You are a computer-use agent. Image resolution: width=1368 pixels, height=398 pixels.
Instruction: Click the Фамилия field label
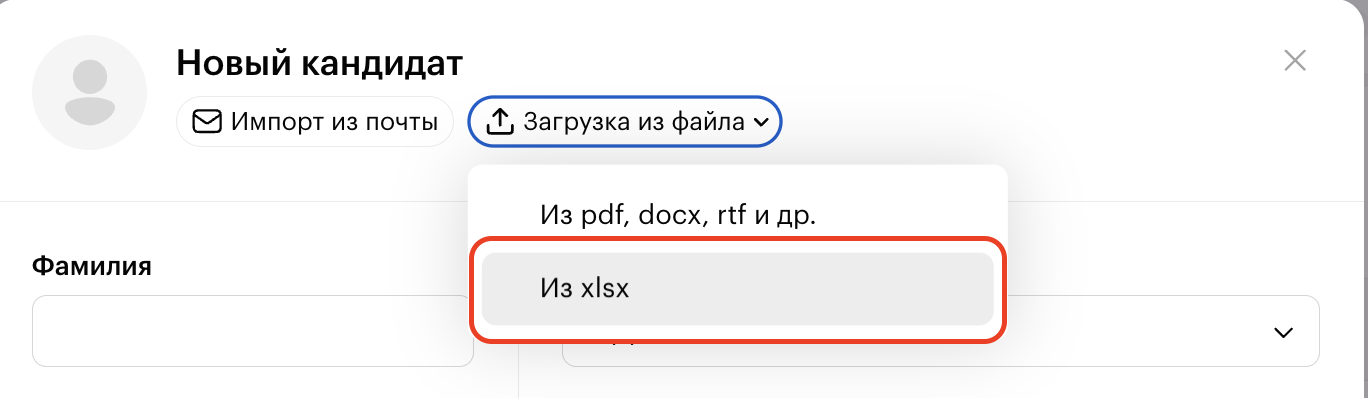click(x=92, y=266)
